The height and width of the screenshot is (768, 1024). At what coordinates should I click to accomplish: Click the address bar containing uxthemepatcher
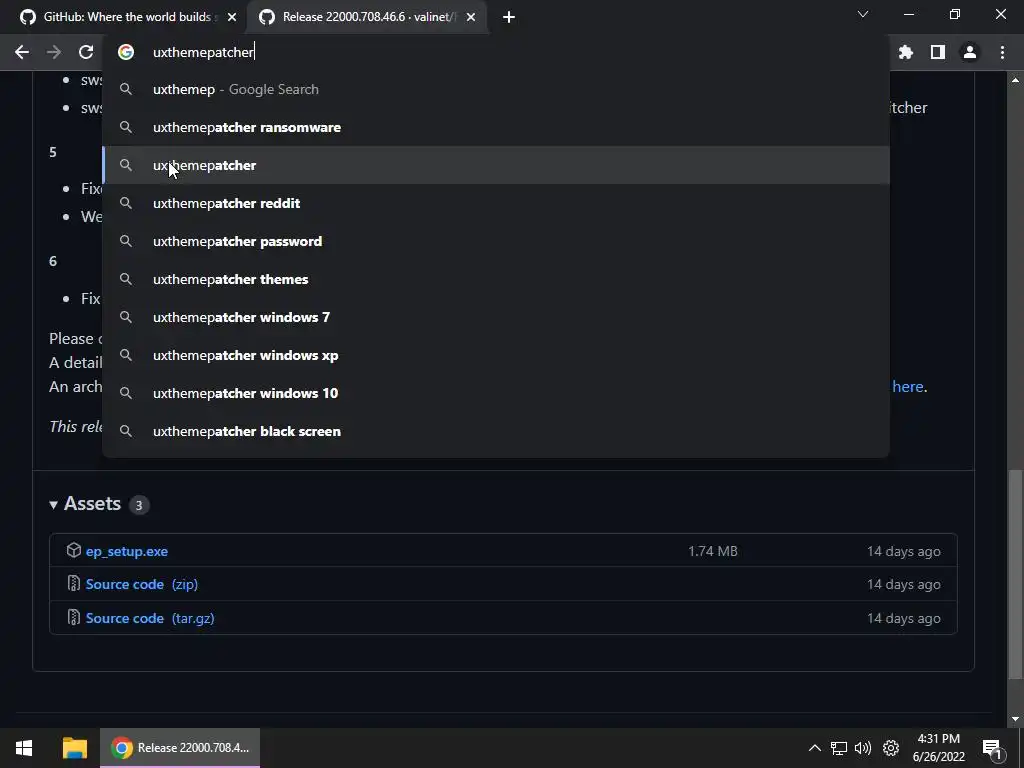(496, 52)
